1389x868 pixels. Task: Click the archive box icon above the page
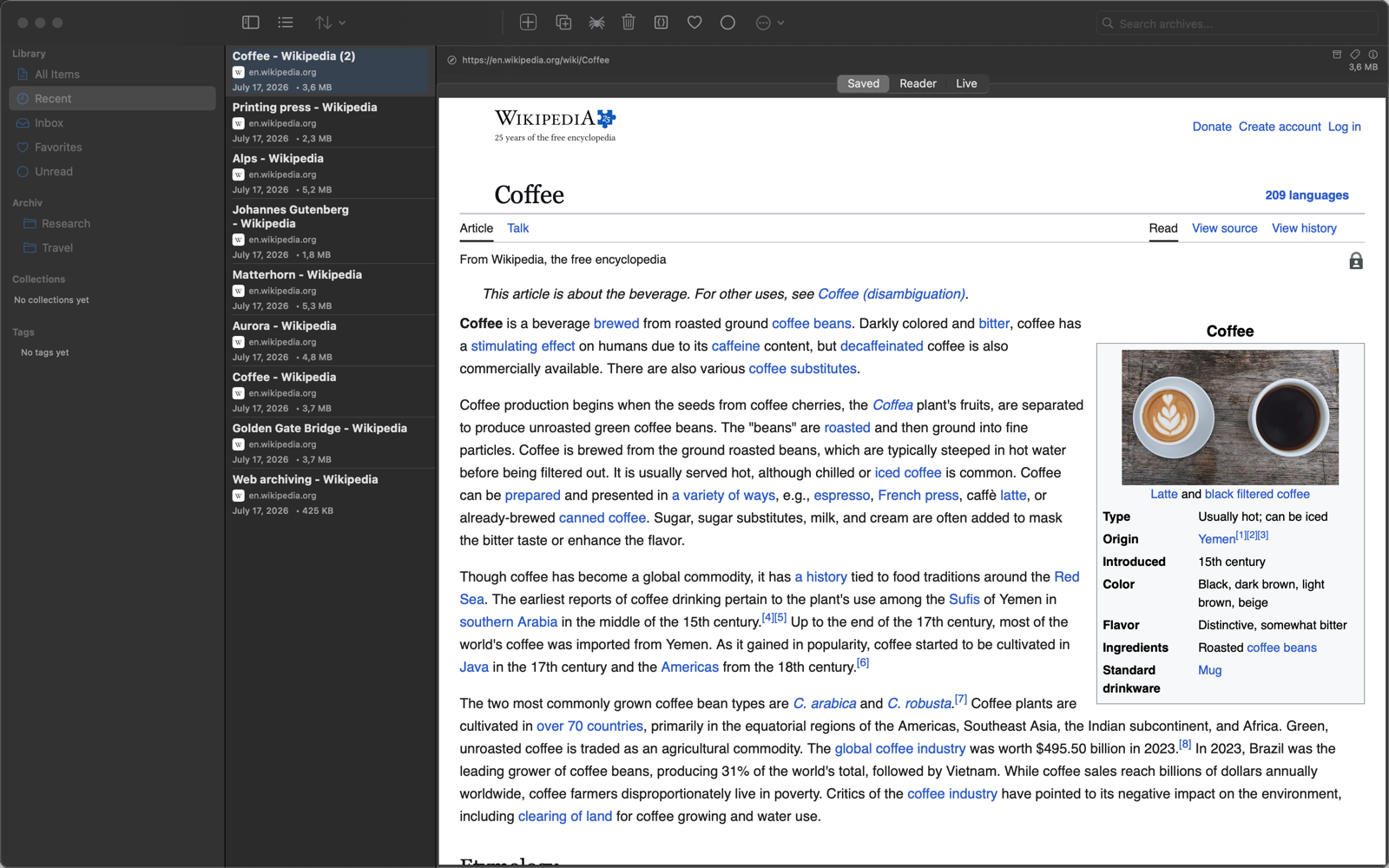tap(1337, 54)
